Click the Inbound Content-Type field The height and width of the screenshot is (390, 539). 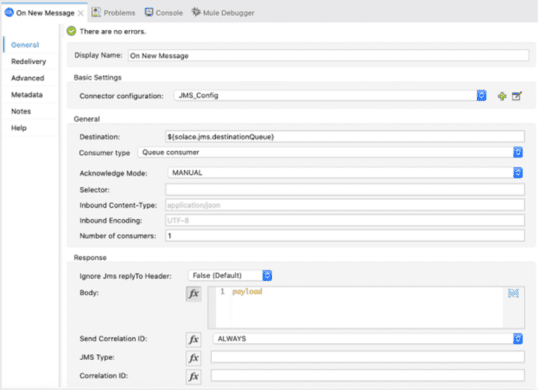pyautogui.click(x=345, y=205)
